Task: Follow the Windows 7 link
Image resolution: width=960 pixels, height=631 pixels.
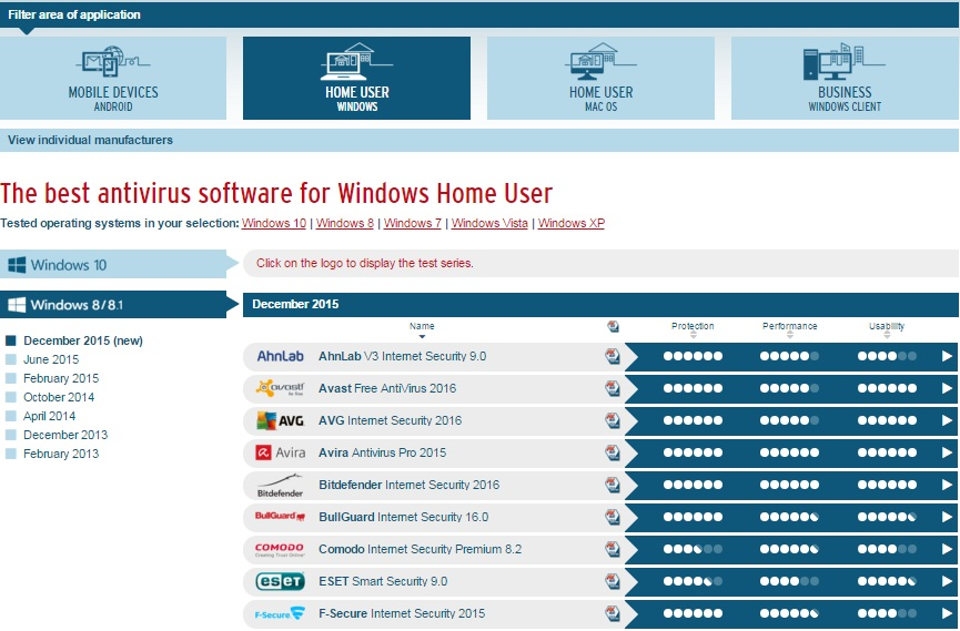Action: (413, 223)
